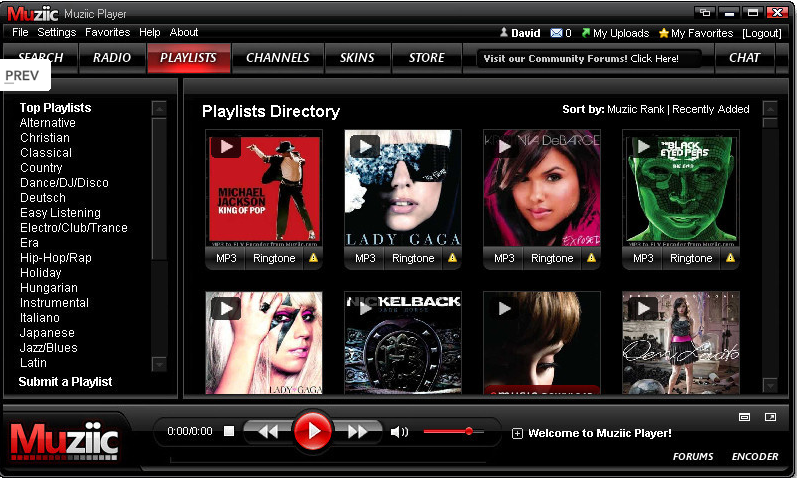
Task: Select the Jazz/Blues genre
Action: pyautogui.click(x=49, y=348)
